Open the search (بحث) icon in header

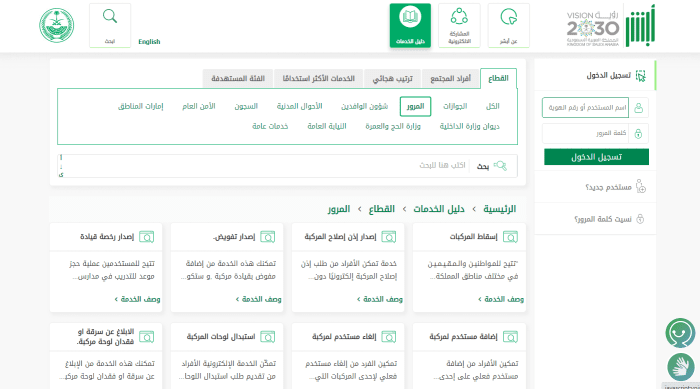[x=110, y=25]
